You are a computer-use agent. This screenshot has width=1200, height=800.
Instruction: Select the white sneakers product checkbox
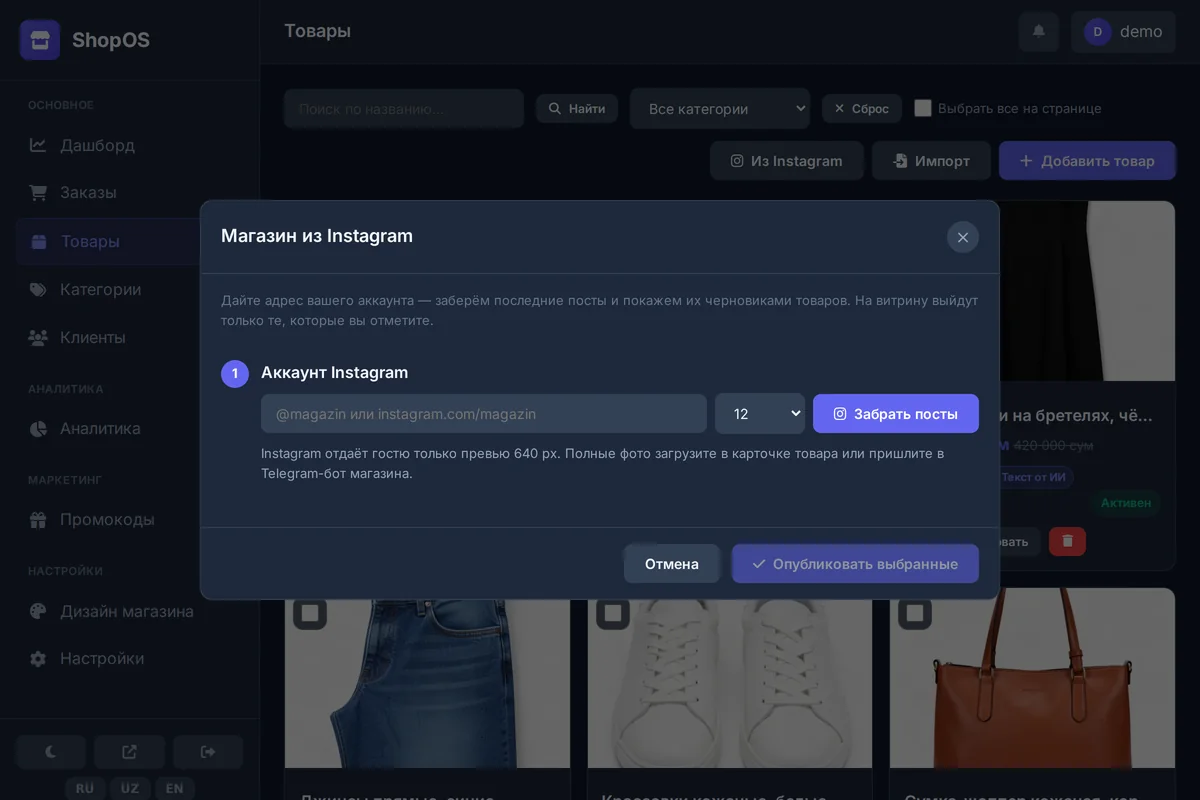(x=613, y=613)
